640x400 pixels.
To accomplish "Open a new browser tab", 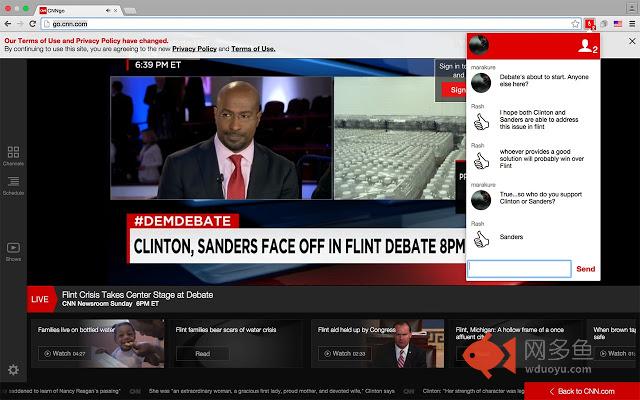I will [x=130, y=11].
